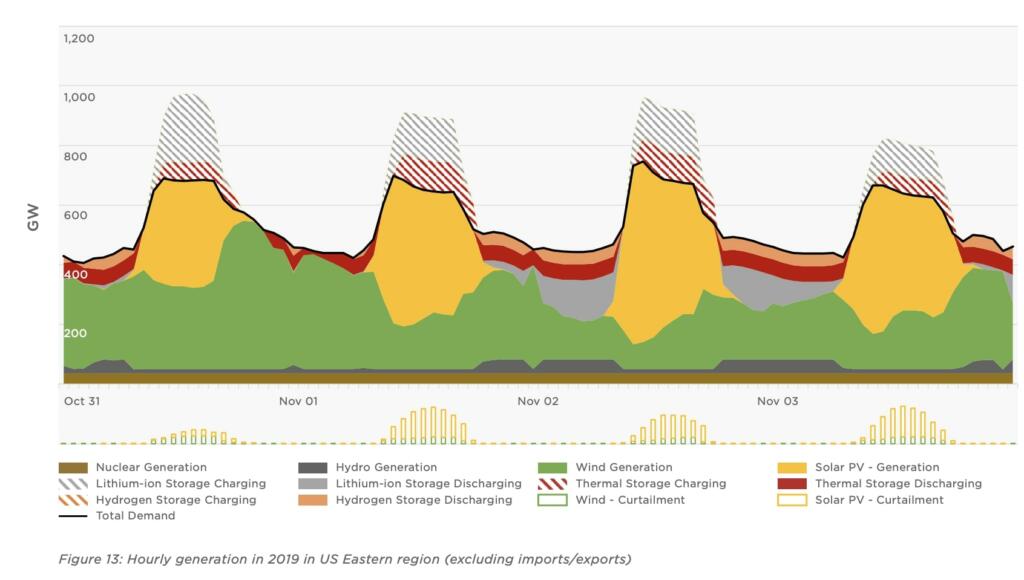Click the Oct 31 date label
The image size is (1024, 580).
81,401
